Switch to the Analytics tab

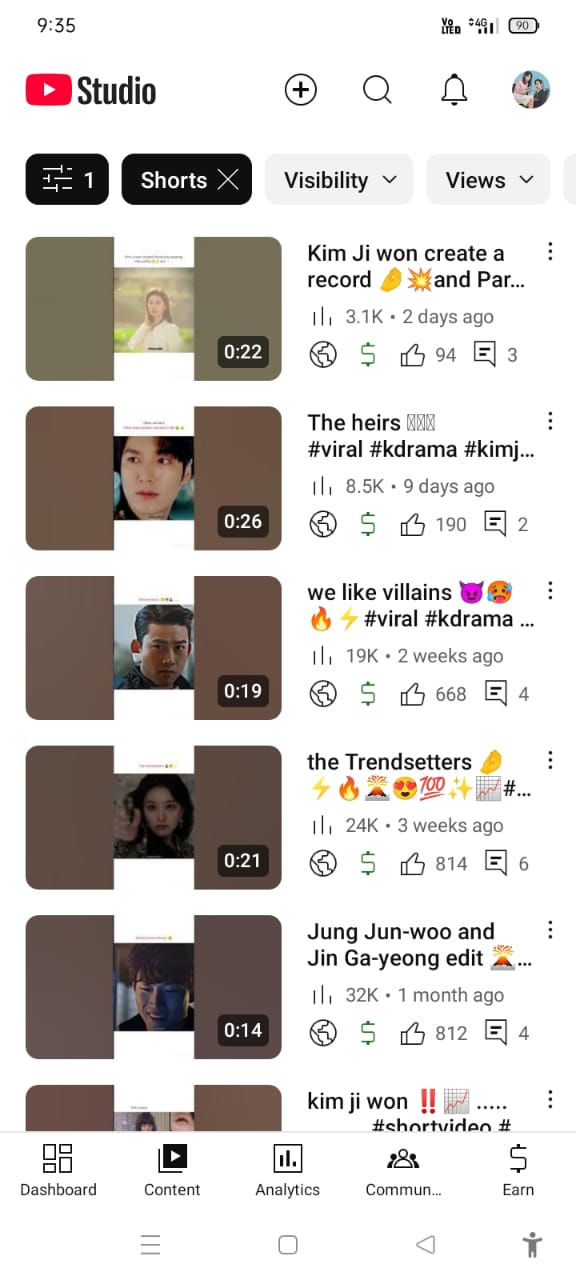(x=287, y=1171)
